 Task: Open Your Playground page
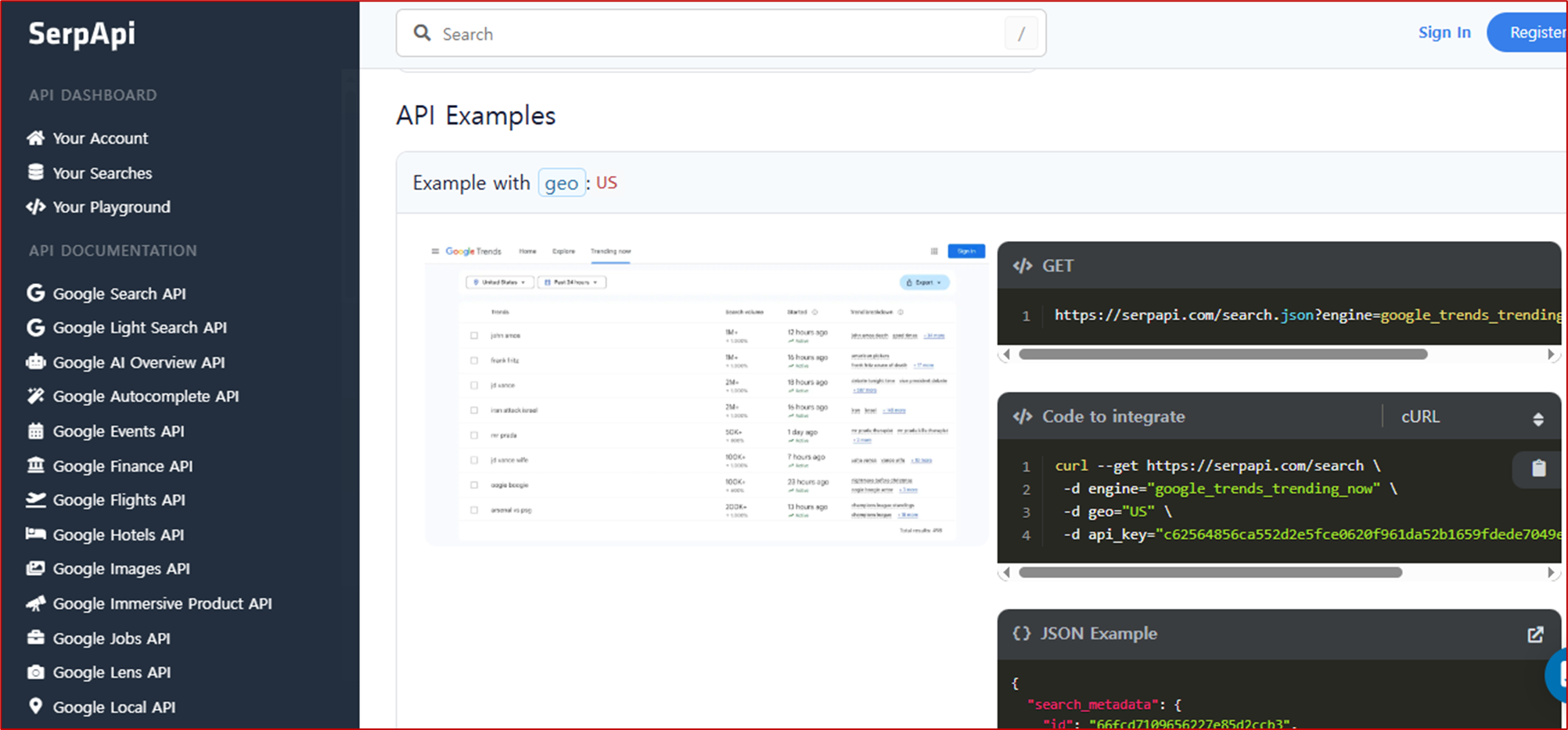click(x=111, y=207)
